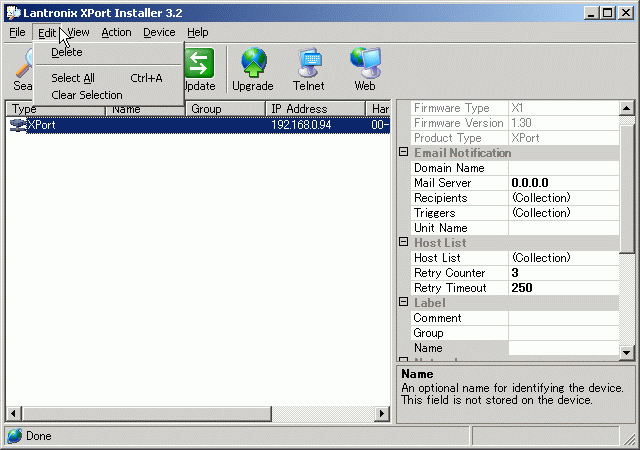The height and width of the screenshot is (450, 640).
Task: Open the Help menu
Action: pos(198,32)
